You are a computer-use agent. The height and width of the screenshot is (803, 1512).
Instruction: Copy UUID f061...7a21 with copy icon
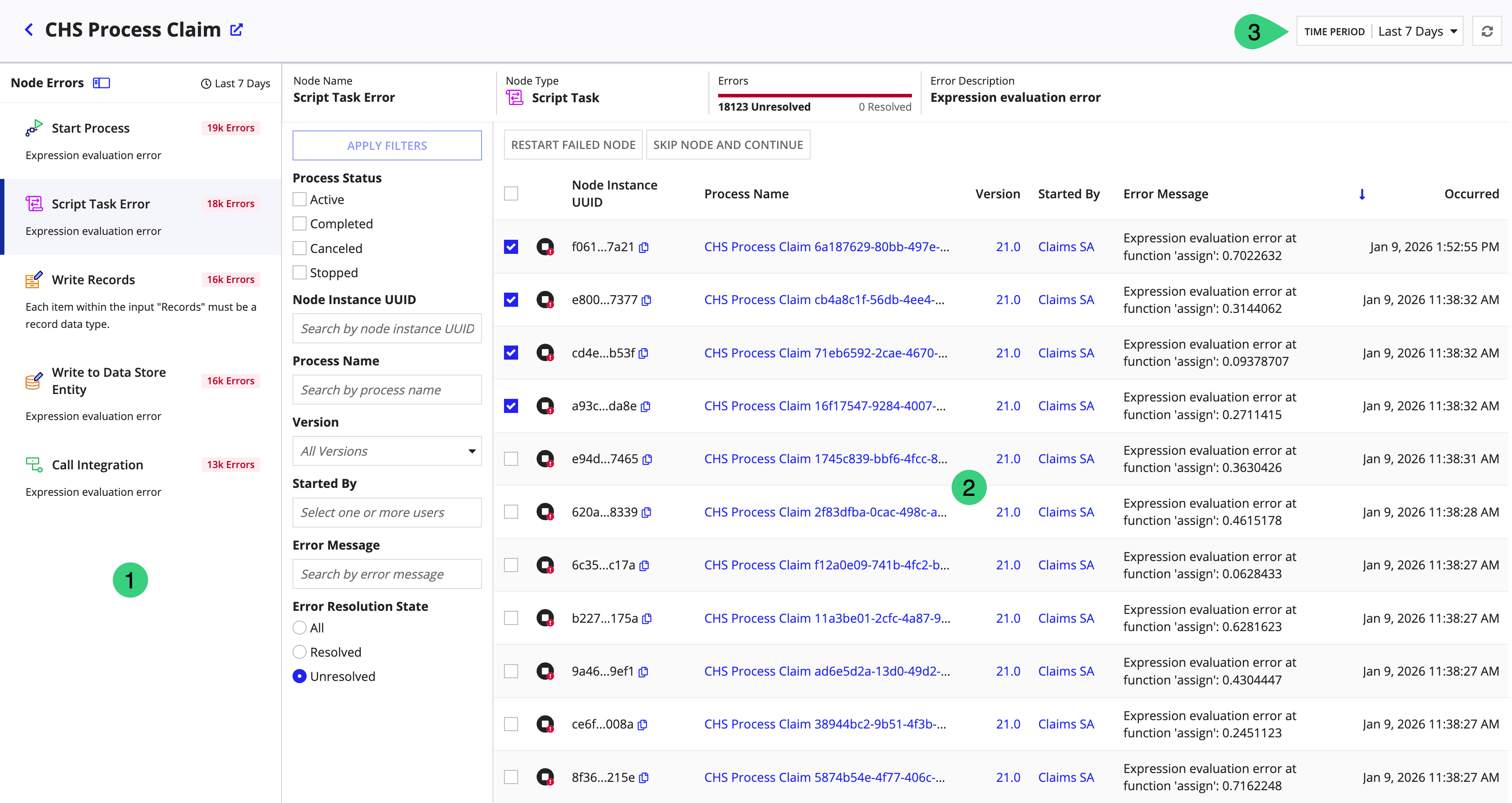[644, 248]
